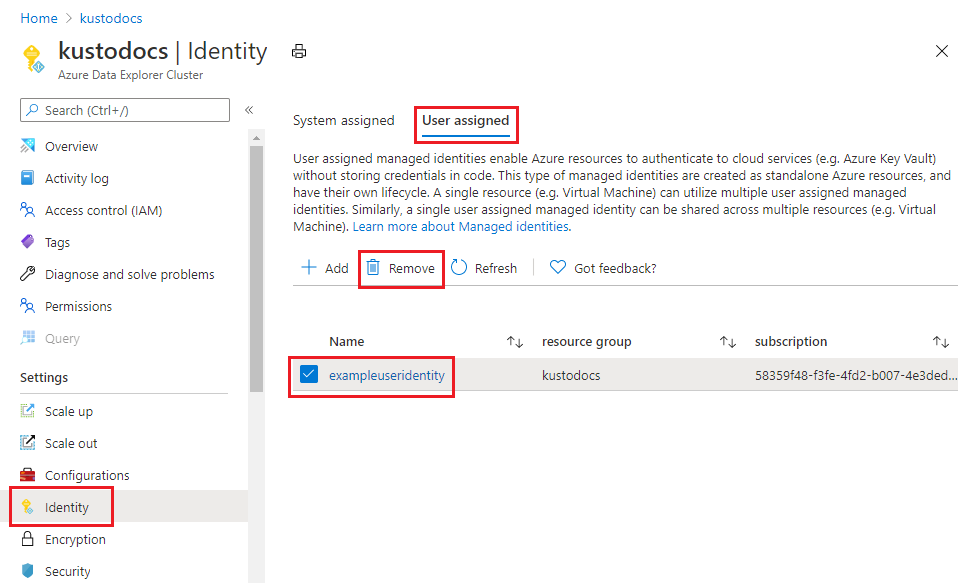The image size is (977, 583).
Task: Click the Scale out icon
Action: click(27, 443)
